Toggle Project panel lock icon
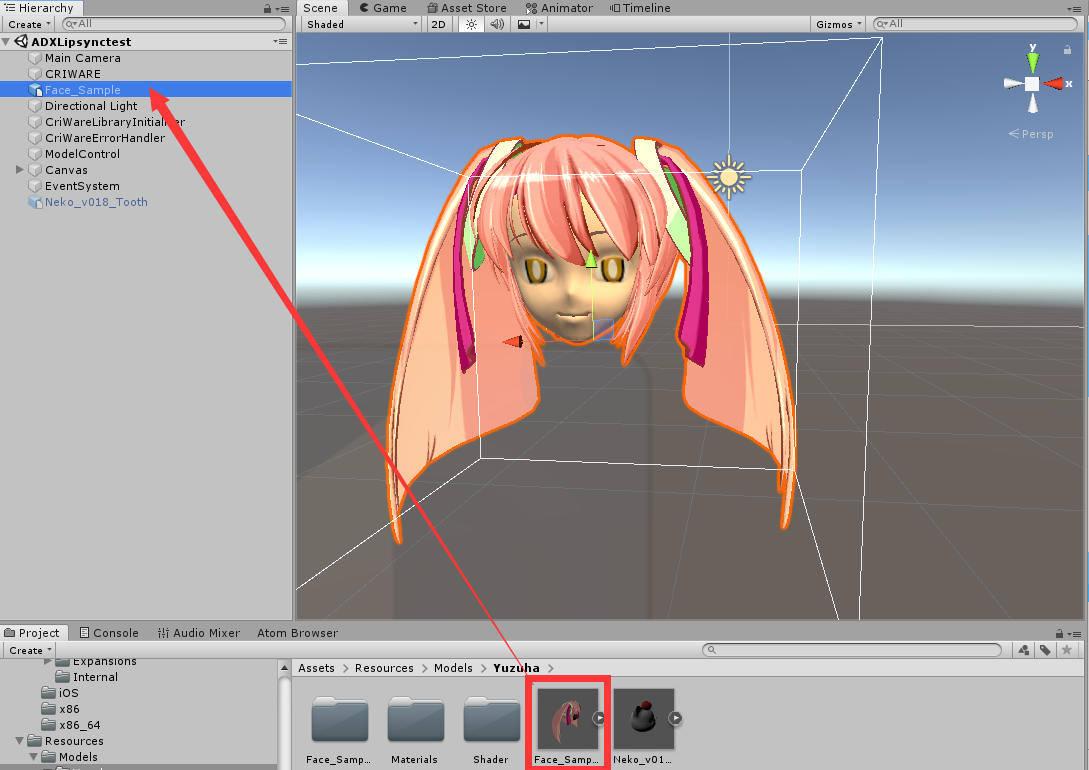This screenshot has width=1089, height=770. click(x=1059, y=634)
